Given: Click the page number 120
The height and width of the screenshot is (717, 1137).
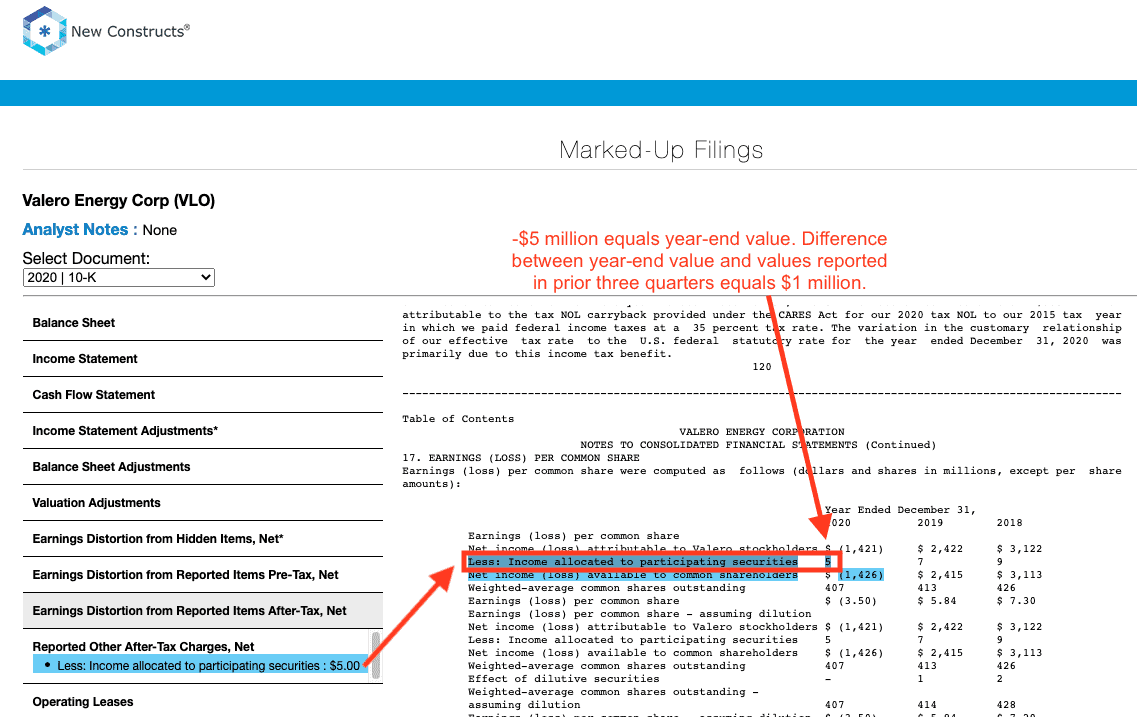Looking at the screenshot, I should [x=761, y=367].
